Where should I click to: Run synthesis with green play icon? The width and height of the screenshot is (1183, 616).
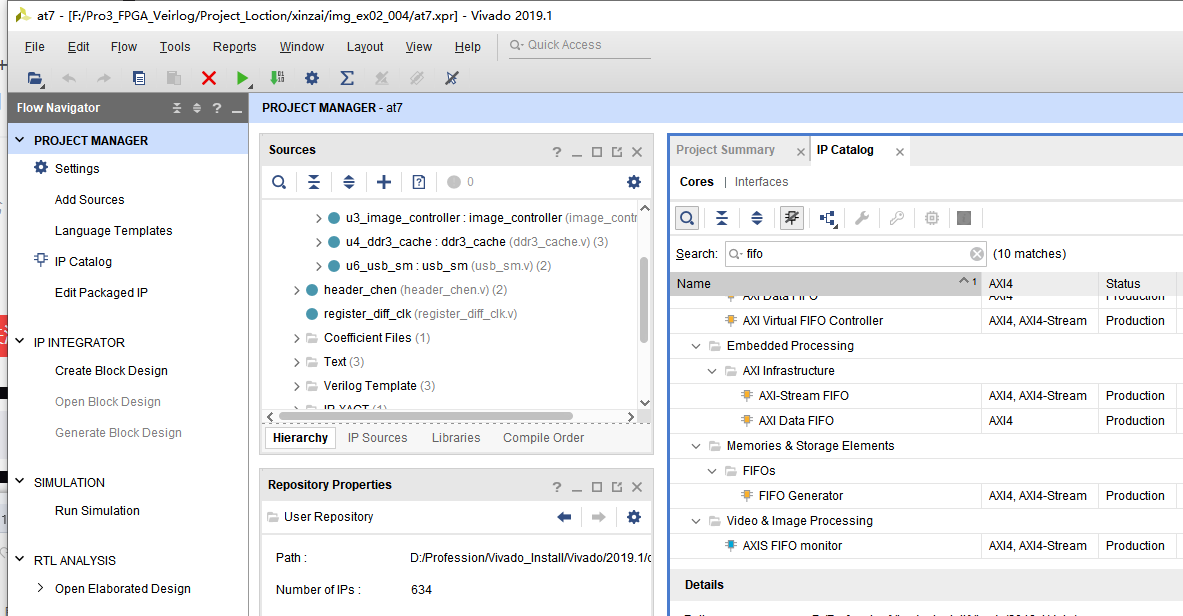(242, 78)
